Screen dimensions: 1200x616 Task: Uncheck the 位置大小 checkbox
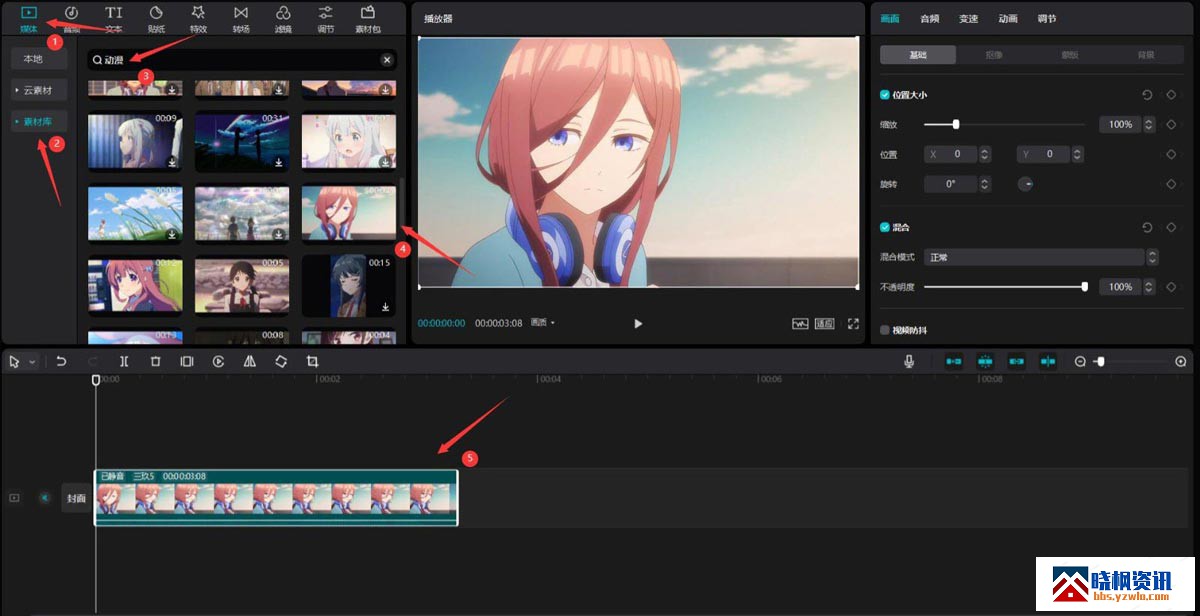[884, 95]
